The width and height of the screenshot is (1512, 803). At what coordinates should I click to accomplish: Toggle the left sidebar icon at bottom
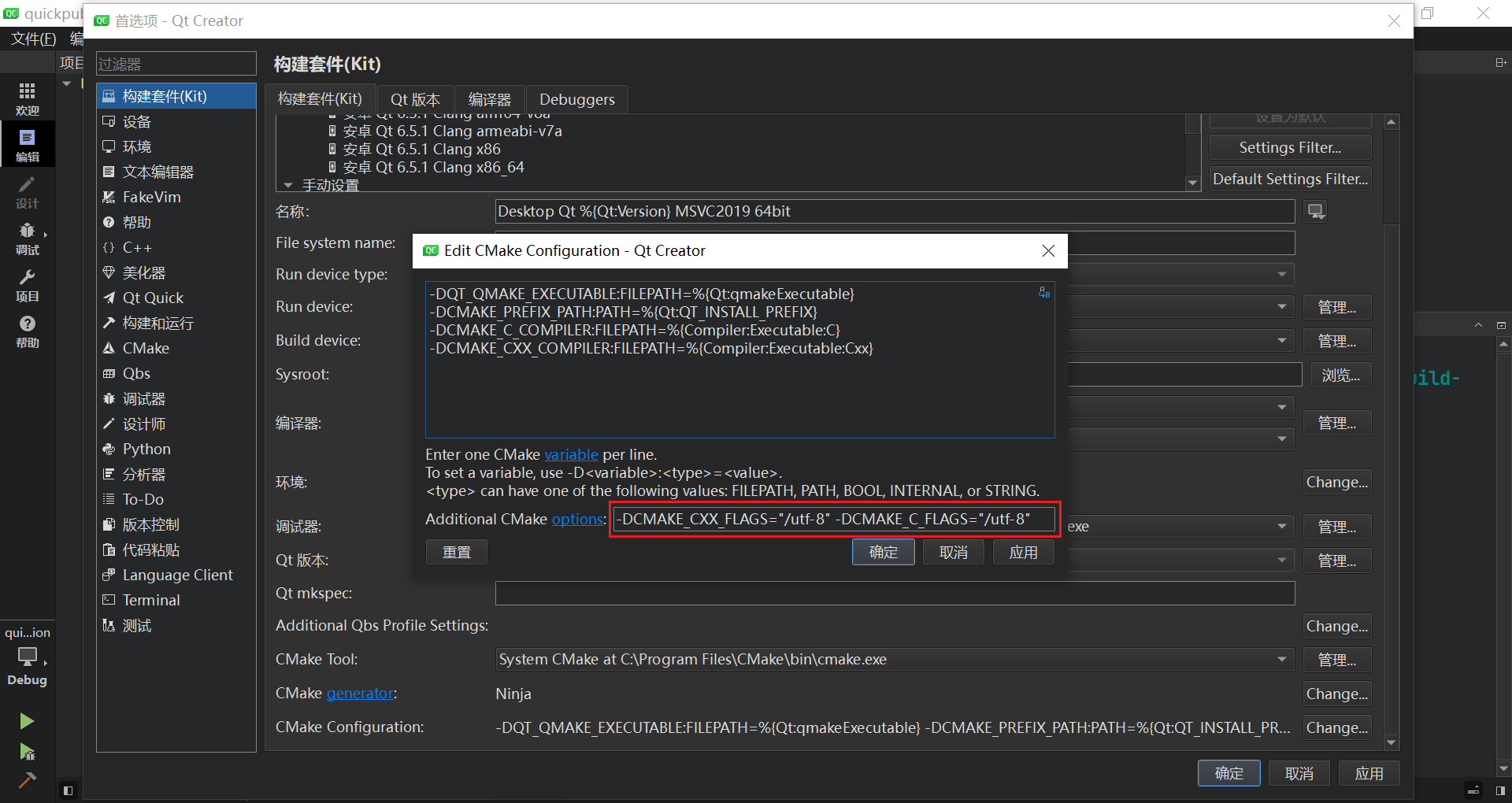tap(68, 790)
